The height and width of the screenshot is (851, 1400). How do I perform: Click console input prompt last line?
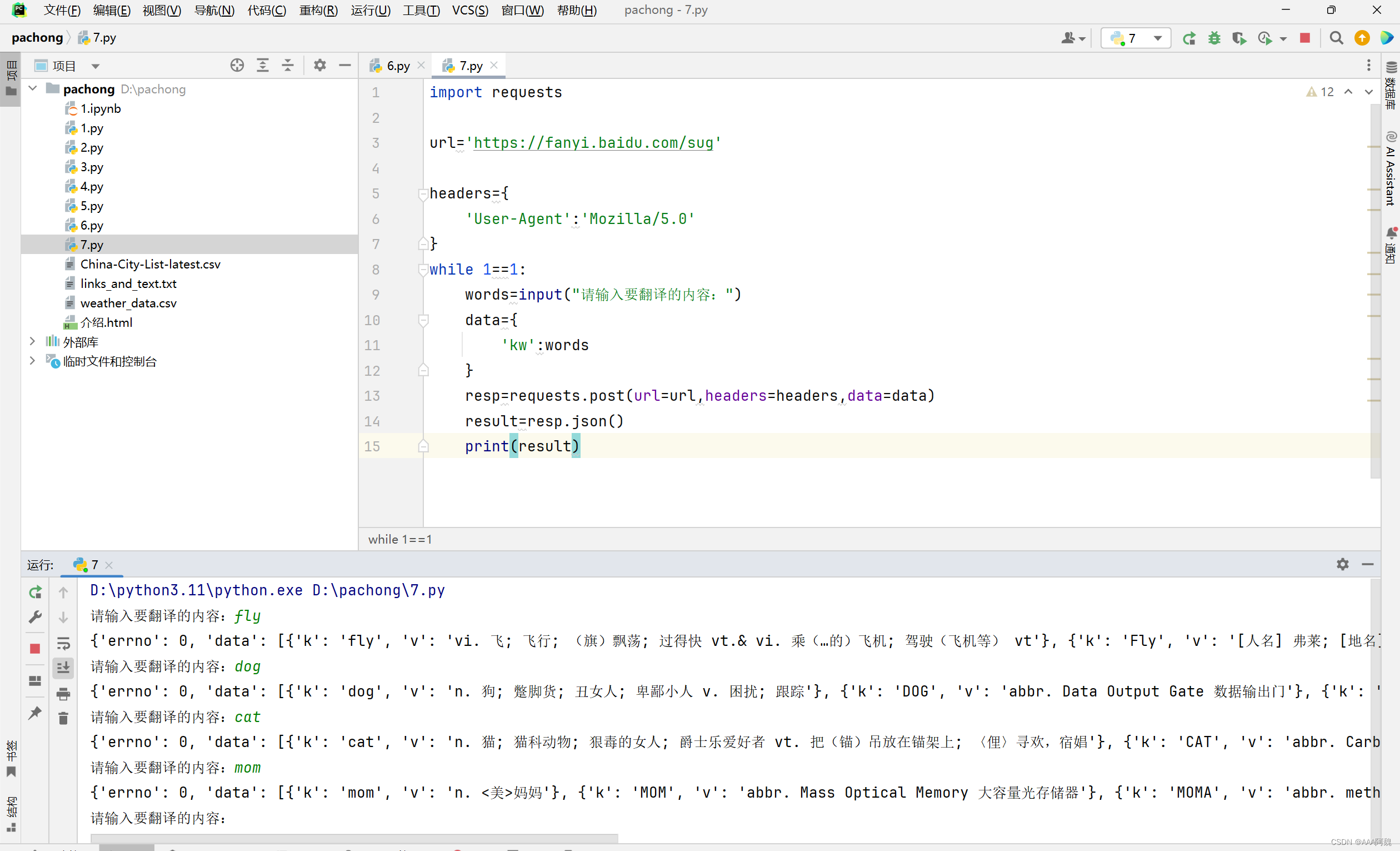(158, 818)
